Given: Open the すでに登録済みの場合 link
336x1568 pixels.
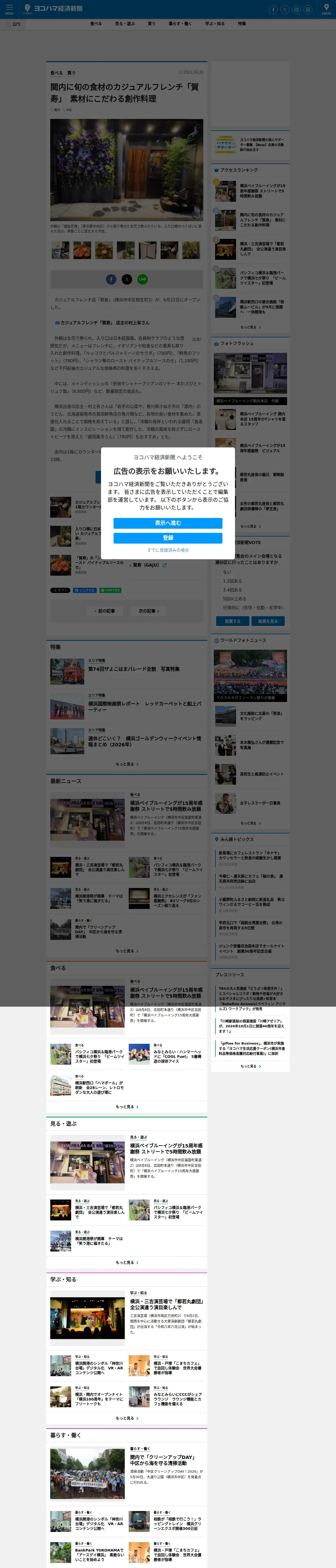Looking at the screenshot, I should [x=168, y=550].
